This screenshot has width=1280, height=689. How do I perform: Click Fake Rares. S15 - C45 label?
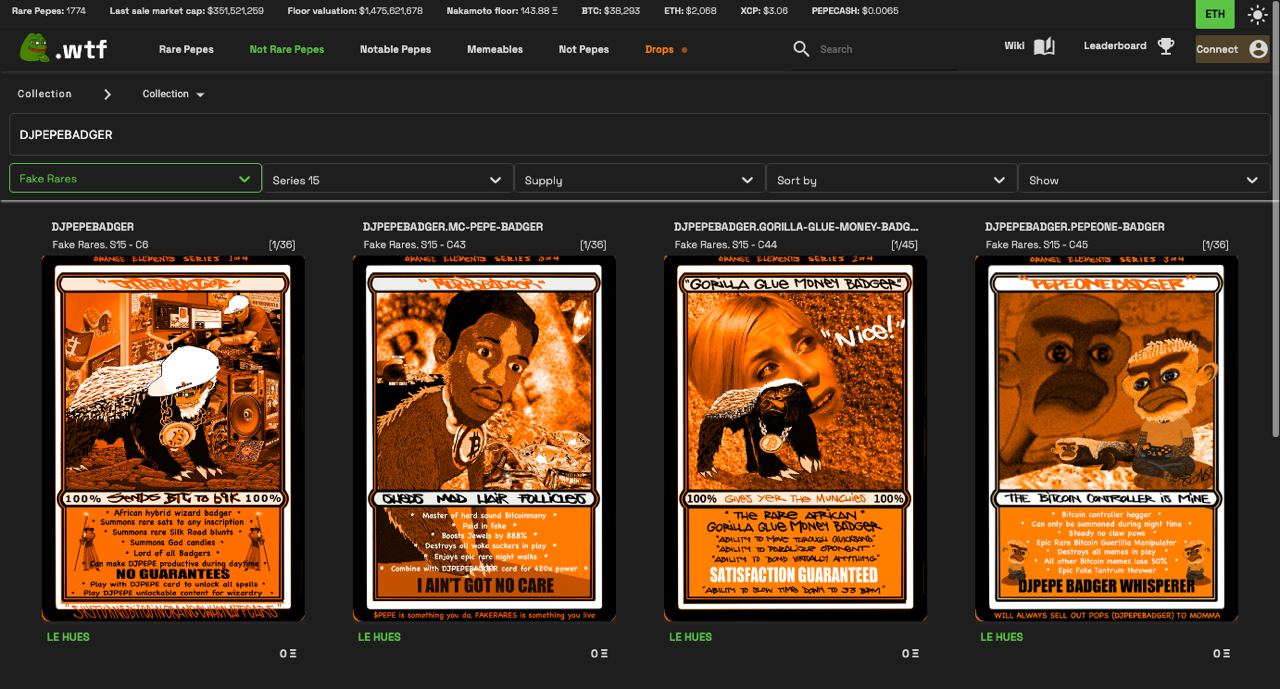[1036, 245]
